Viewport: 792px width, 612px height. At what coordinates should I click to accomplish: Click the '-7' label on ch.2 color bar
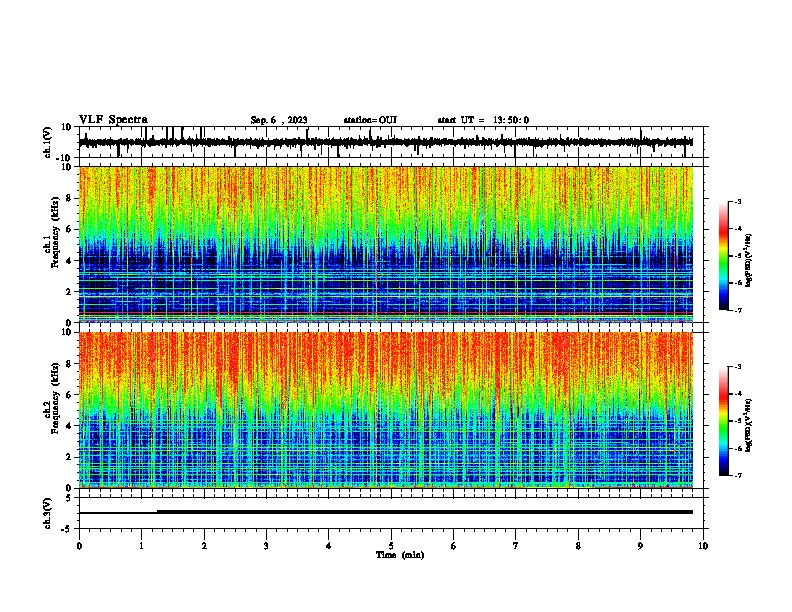[737, 475]
